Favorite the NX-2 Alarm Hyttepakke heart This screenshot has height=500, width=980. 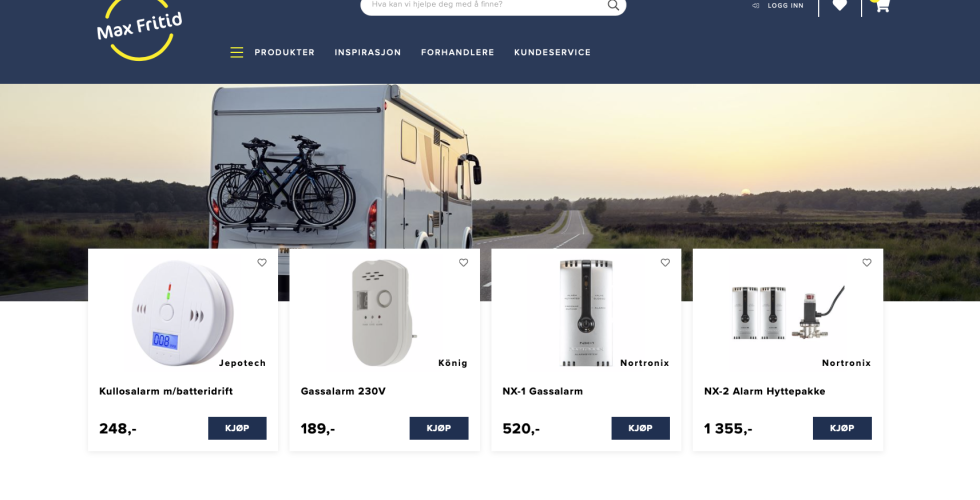[866, 262]
